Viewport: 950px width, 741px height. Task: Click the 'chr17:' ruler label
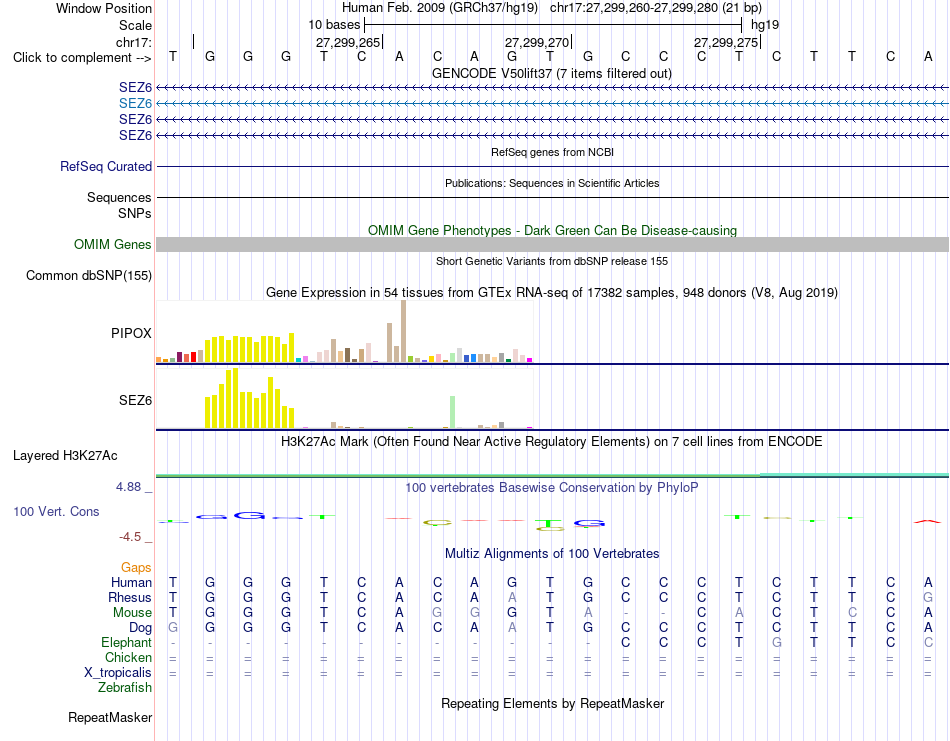[x=134, y=42]
